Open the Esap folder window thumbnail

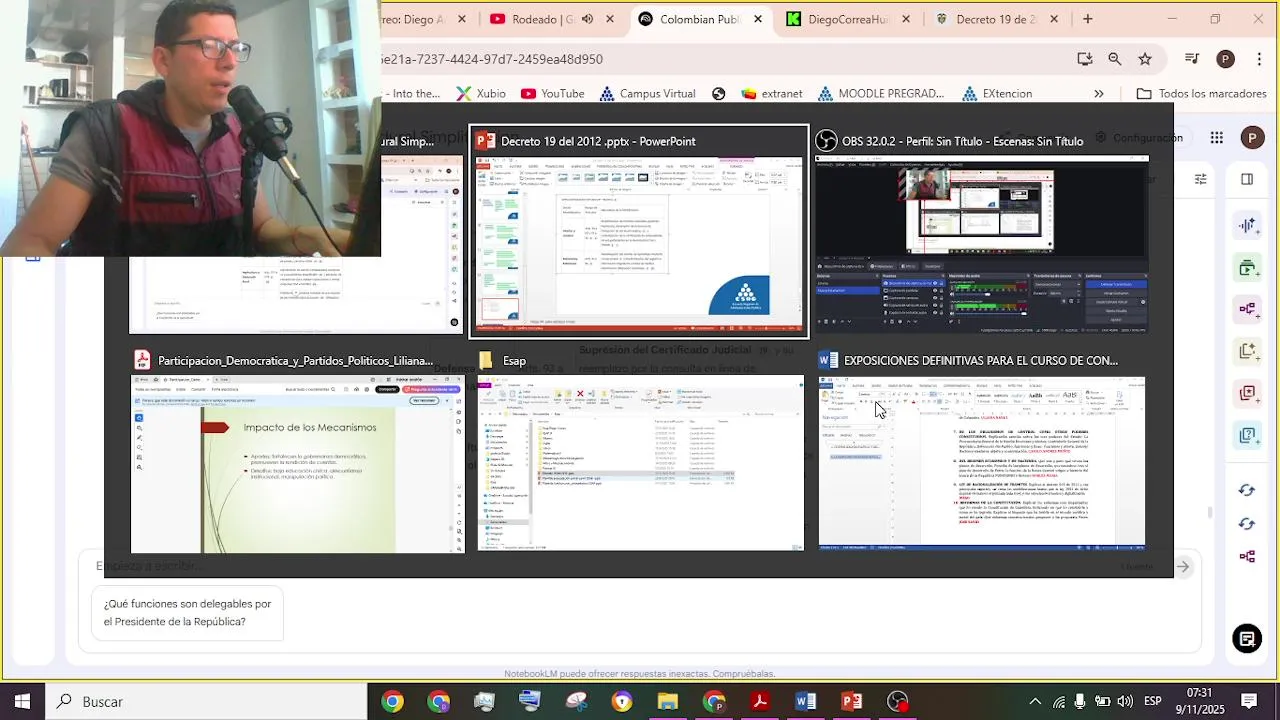(640, 451)
